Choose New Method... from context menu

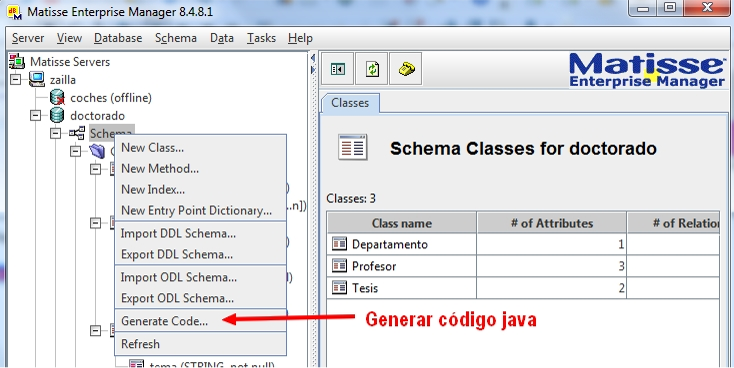click(x=200, y=169)
